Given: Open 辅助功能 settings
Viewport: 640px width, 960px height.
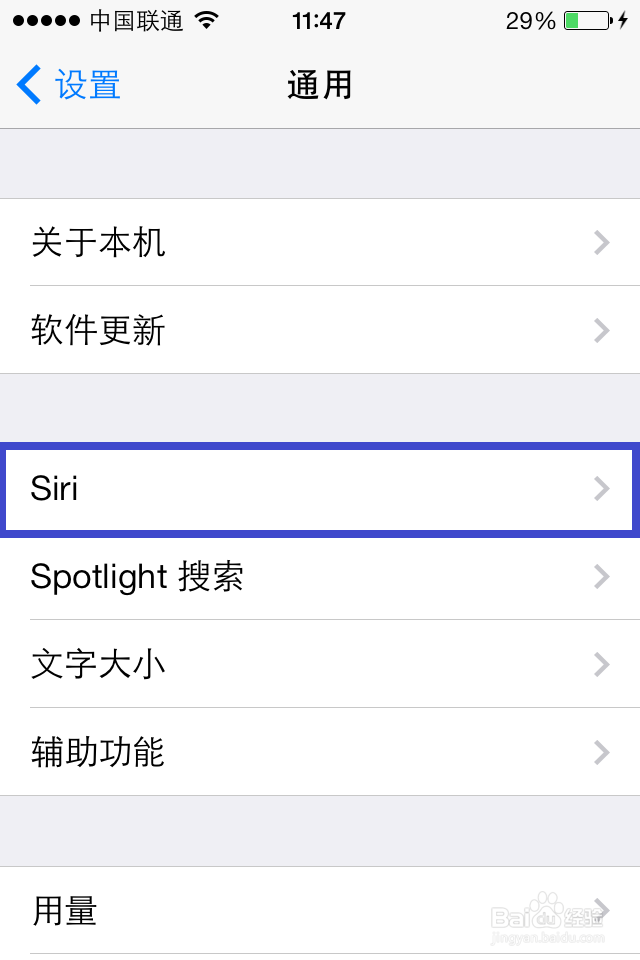Looking at the screenshot, I should click(320, 752).
